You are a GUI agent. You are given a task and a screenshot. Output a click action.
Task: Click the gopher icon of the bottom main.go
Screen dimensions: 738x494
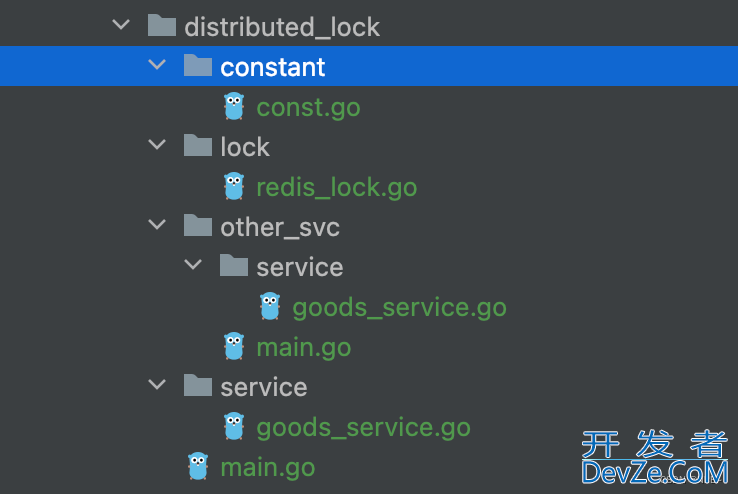(x=198, y=466)
